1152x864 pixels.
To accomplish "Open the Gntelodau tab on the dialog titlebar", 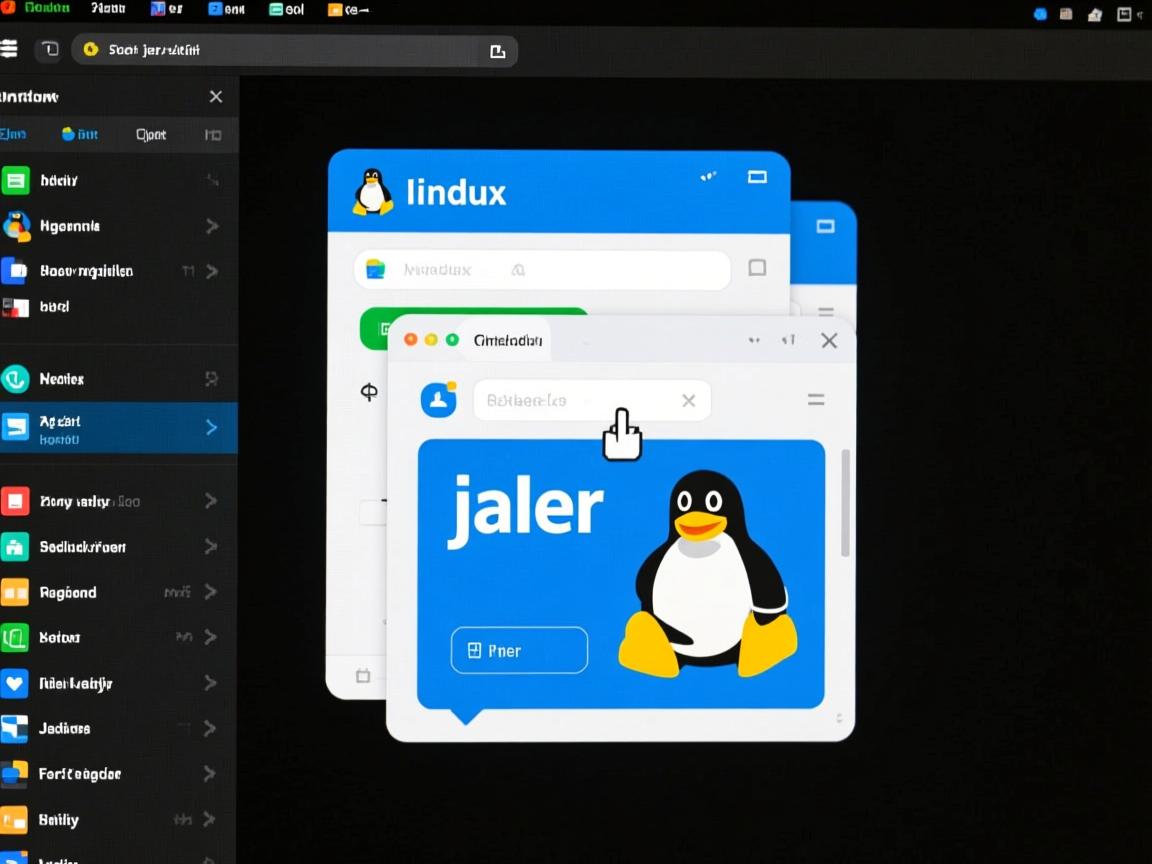I will point(507,340).
